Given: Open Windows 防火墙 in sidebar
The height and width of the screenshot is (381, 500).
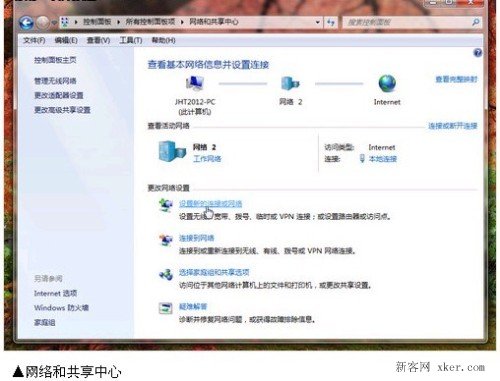Looking at the screenshot, I should coord(61,308).
